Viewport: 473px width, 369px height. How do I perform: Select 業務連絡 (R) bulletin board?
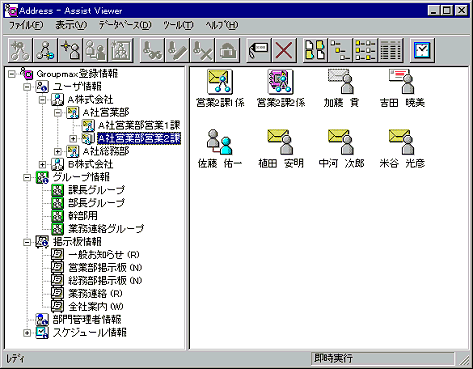(x=95, y=294)
